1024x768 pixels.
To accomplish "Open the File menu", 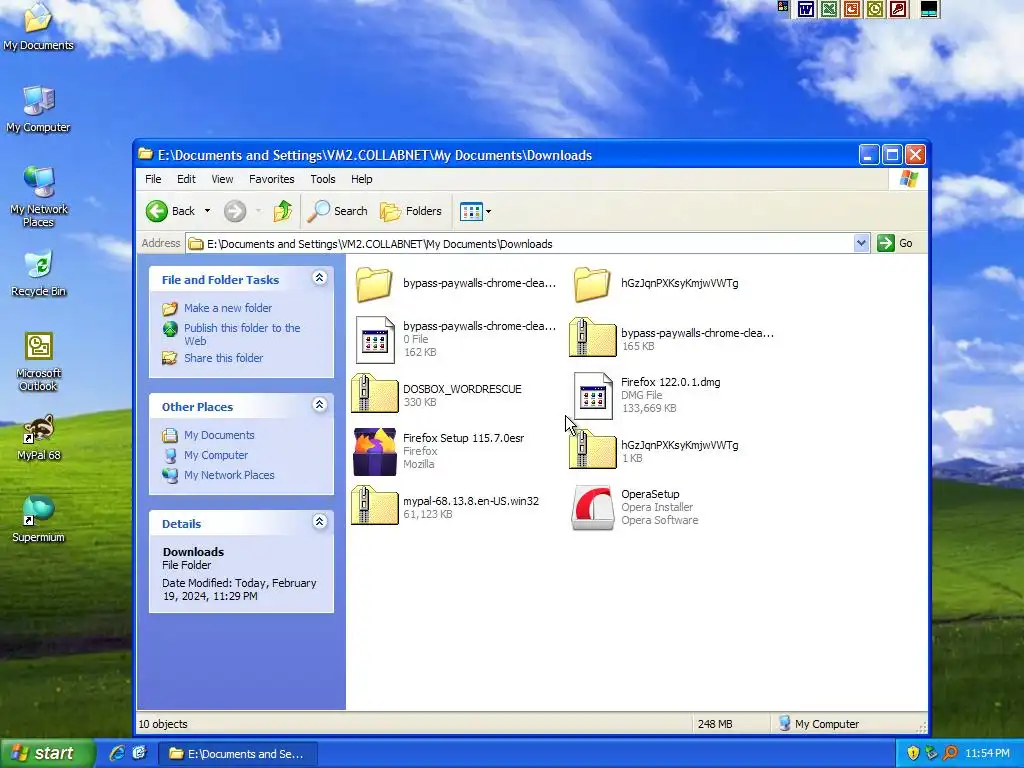I will point(153,179).
